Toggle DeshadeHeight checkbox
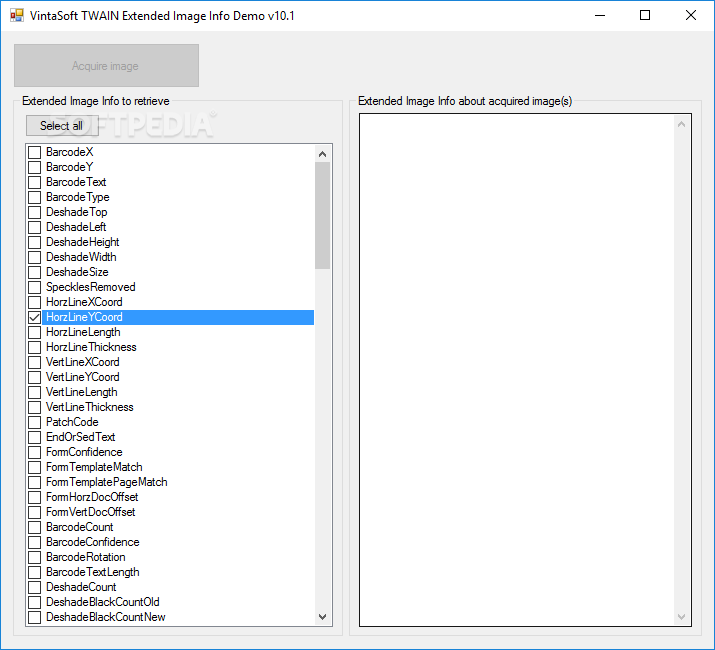Image resolution: width=715 pixels, height=650 pixels. pos(35,242)
